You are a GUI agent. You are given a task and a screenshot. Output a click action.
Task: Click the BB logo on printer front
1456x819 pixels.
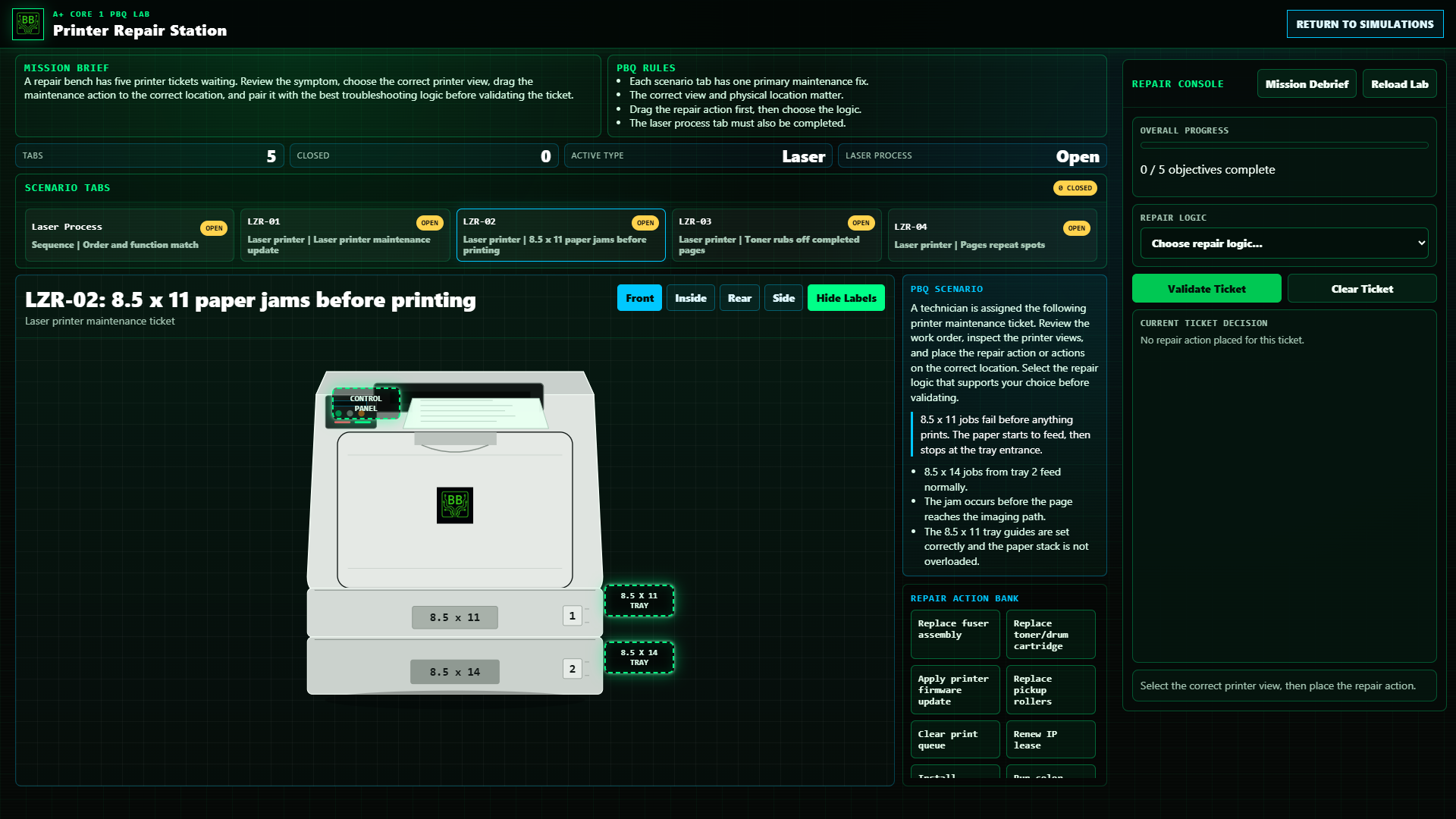point(455,505)
